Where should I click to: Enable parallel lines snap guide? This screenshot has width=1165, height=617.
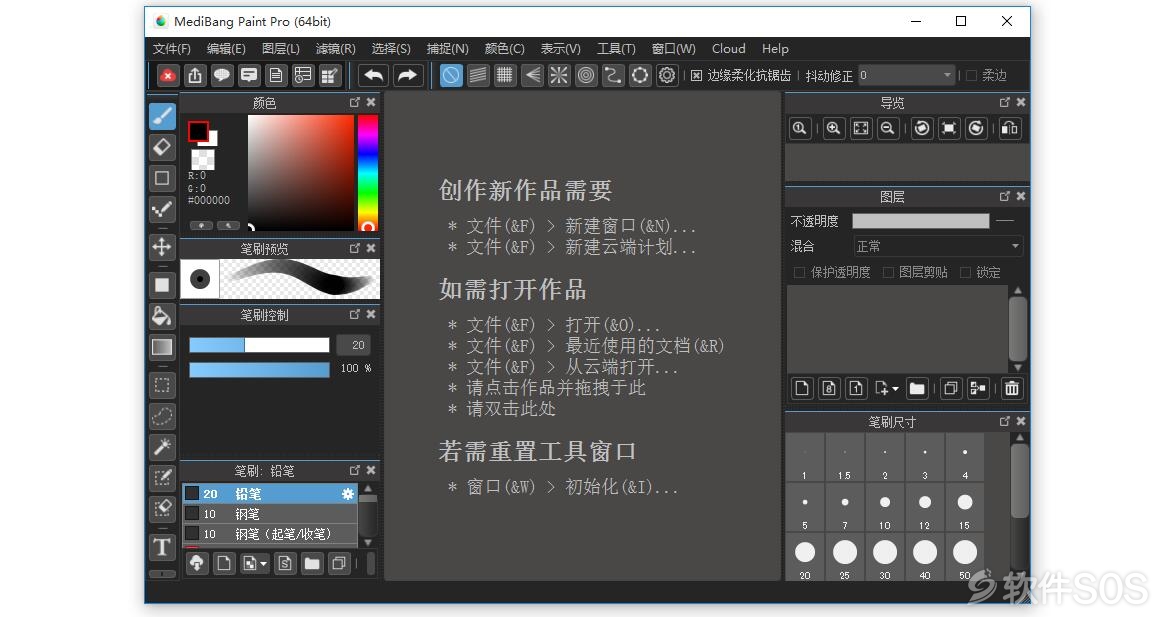(478, 75)
